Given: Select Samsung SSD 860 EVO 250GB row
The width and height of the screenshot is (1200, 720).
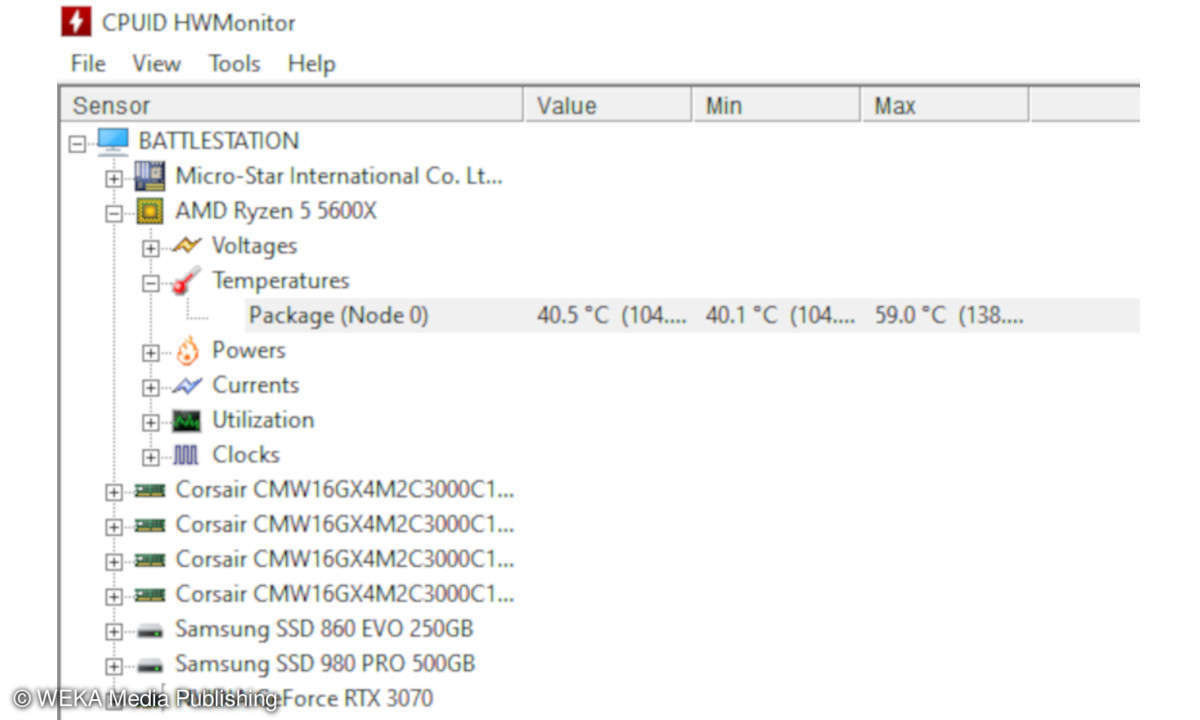Looking at the screenshot, I should (x=324, y=630).
